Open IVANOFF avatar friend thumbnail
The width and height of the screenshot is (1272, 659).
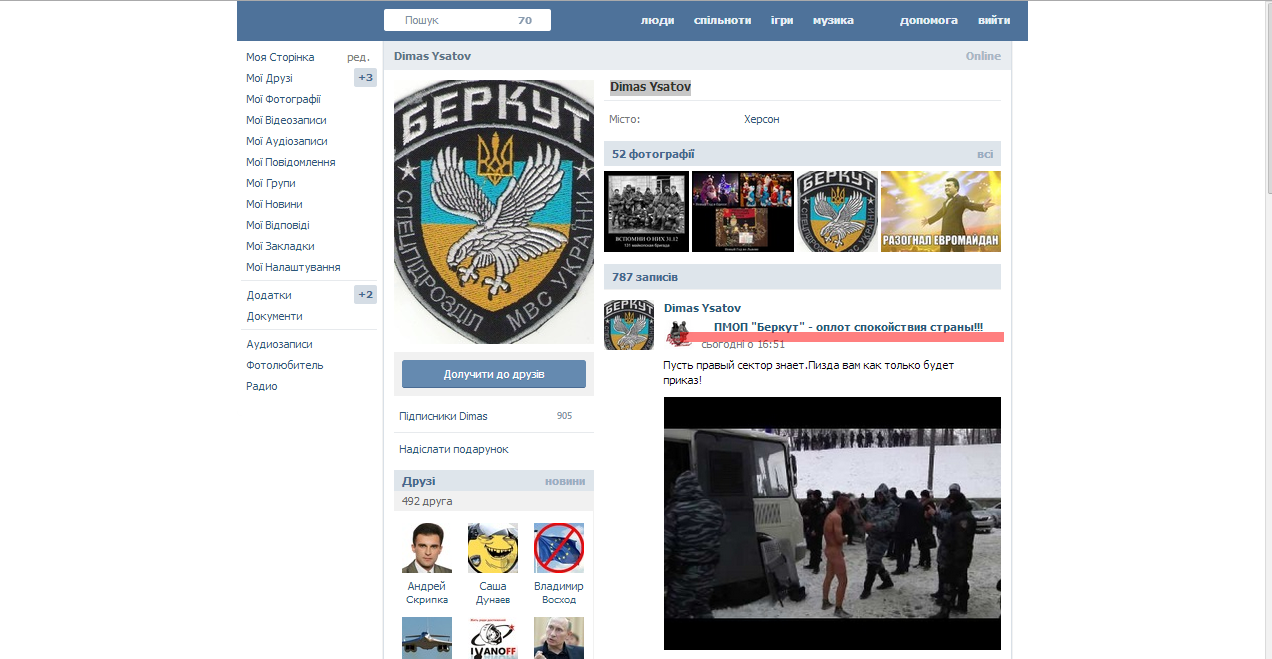coord(493,638)
